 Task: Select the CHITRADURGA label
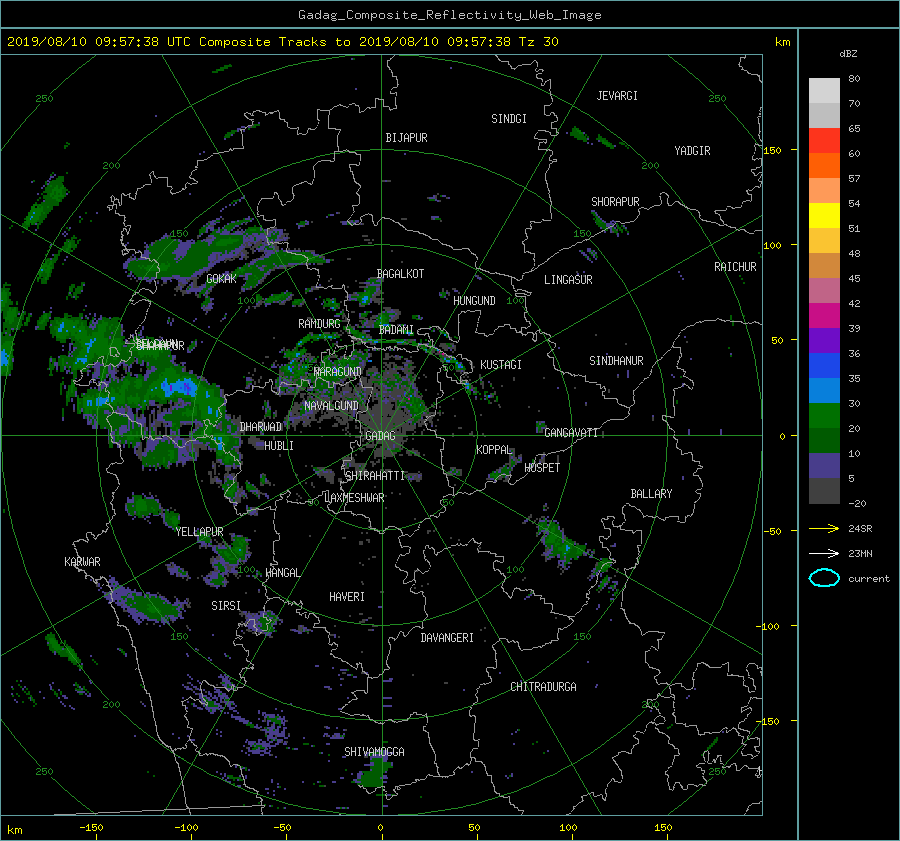point(543,687)
